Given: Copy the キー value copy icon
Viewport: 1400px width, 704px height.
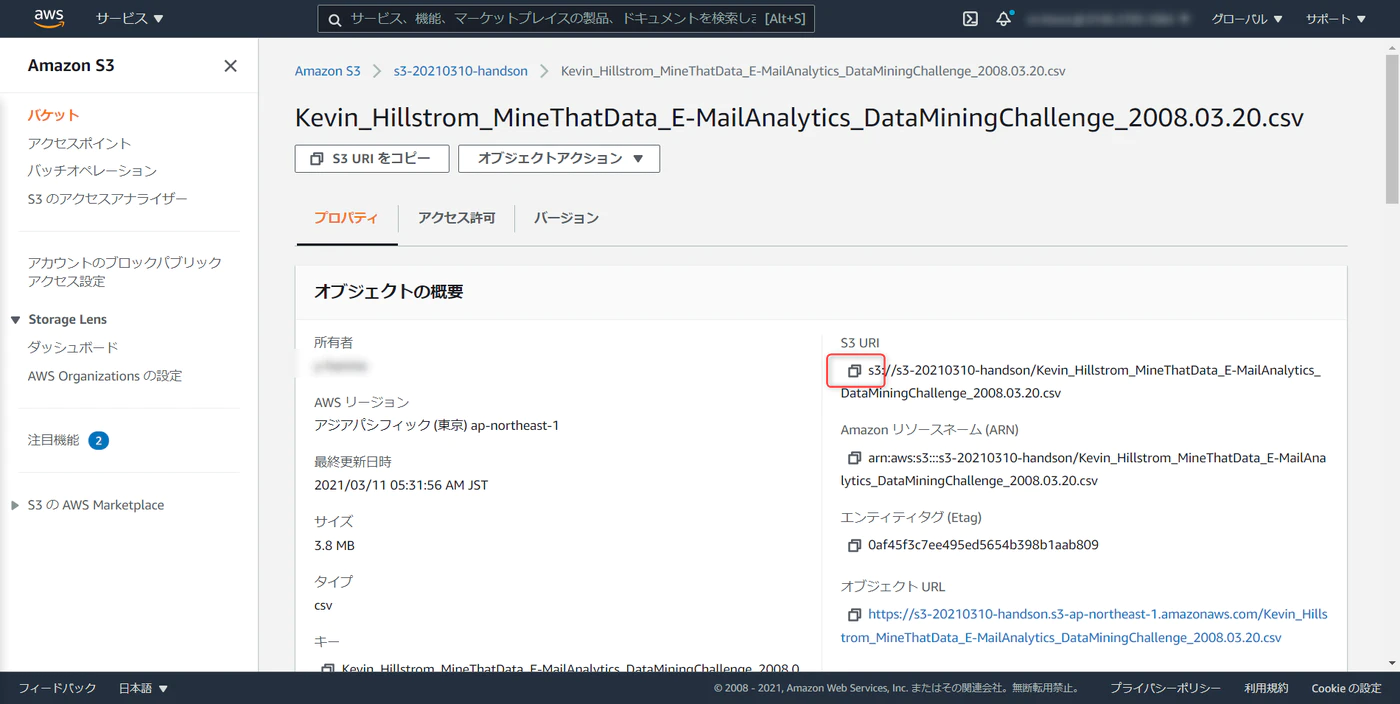Looking at the screenshot, I should [x=328, y=669].
